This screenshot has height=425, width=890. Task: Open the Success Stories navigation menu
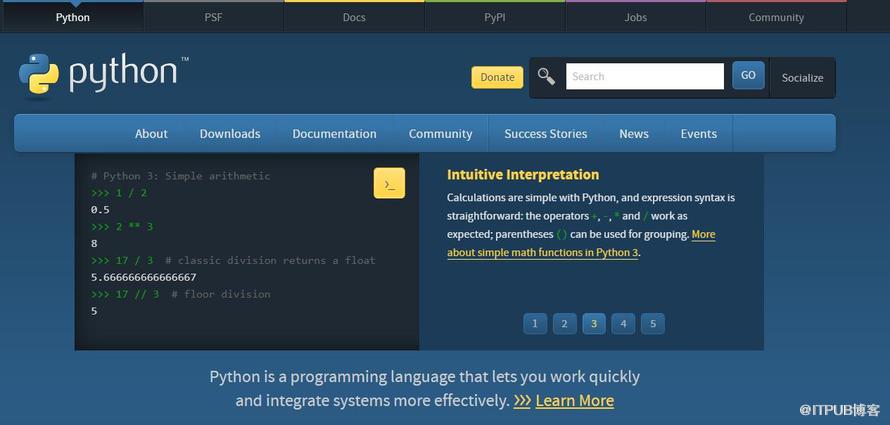pos(545,134)
